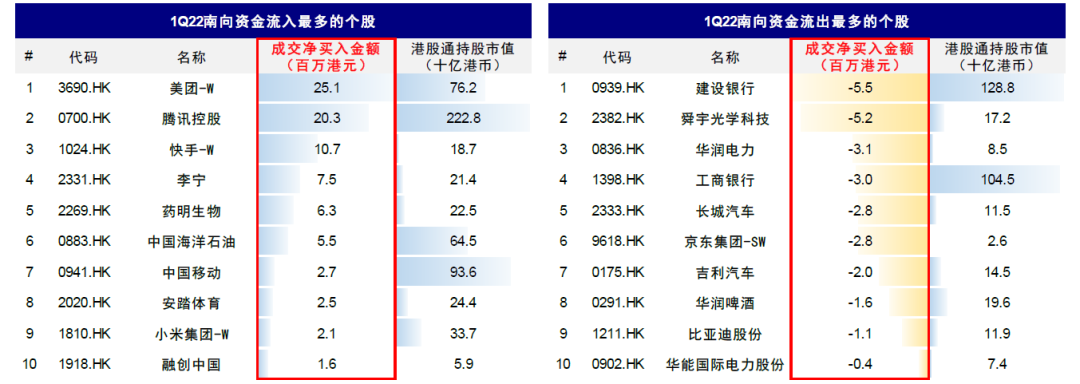The image size is (1080, 384).
Task: Select stock code 0175.HK
Action: coord(618,273)
